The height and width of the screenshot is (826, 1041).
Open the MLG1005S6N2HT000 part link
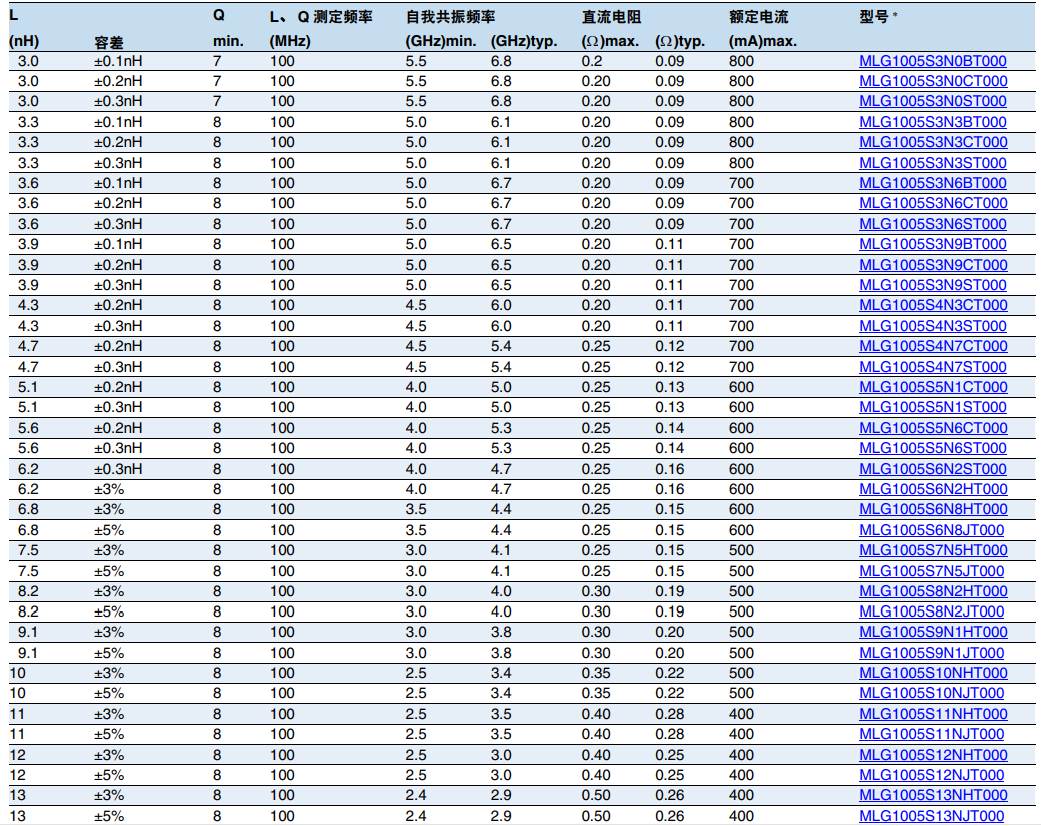tap(933, 489)
